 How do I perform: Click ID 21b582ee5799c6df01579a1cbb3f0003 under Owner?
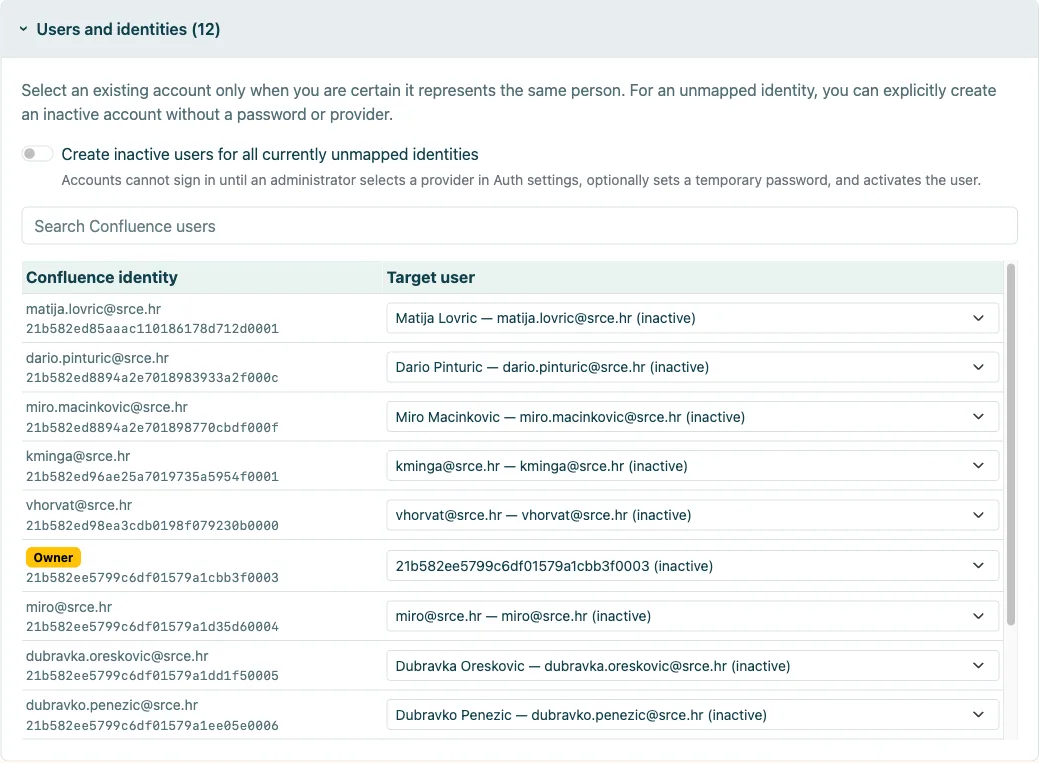click(152, 577)
